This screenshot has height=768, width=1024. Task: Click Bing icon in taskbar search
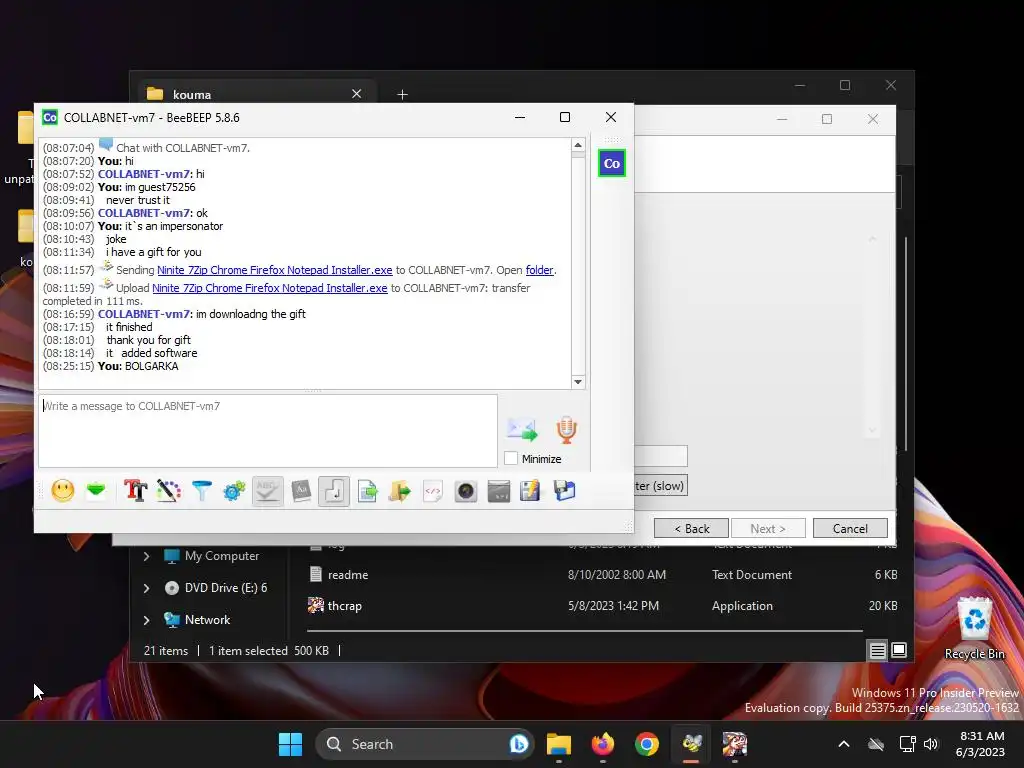pos(519,744)
